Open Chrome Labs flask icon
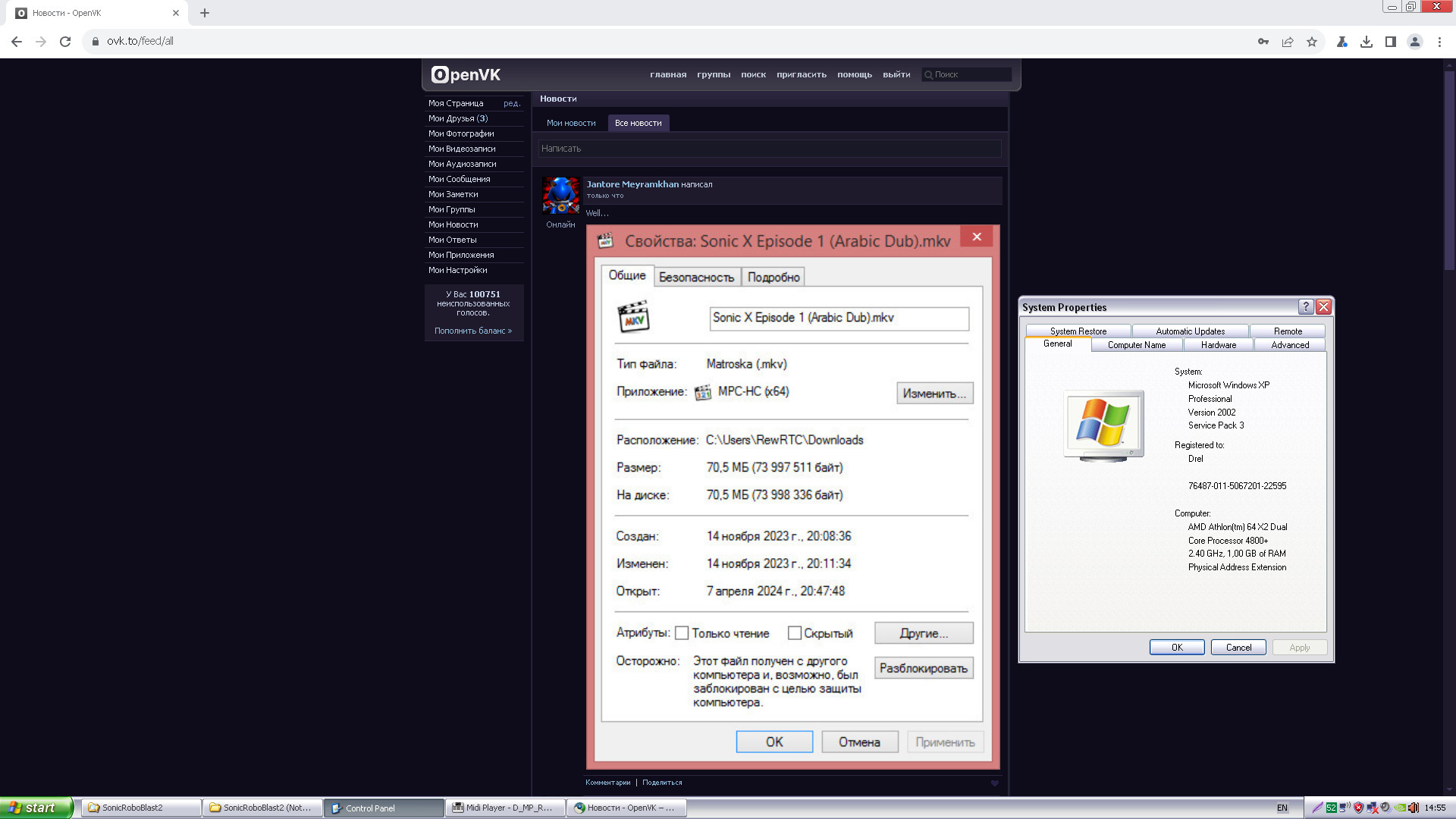The height and width of the screenshot is (819, 1456). pos(1341,42)
